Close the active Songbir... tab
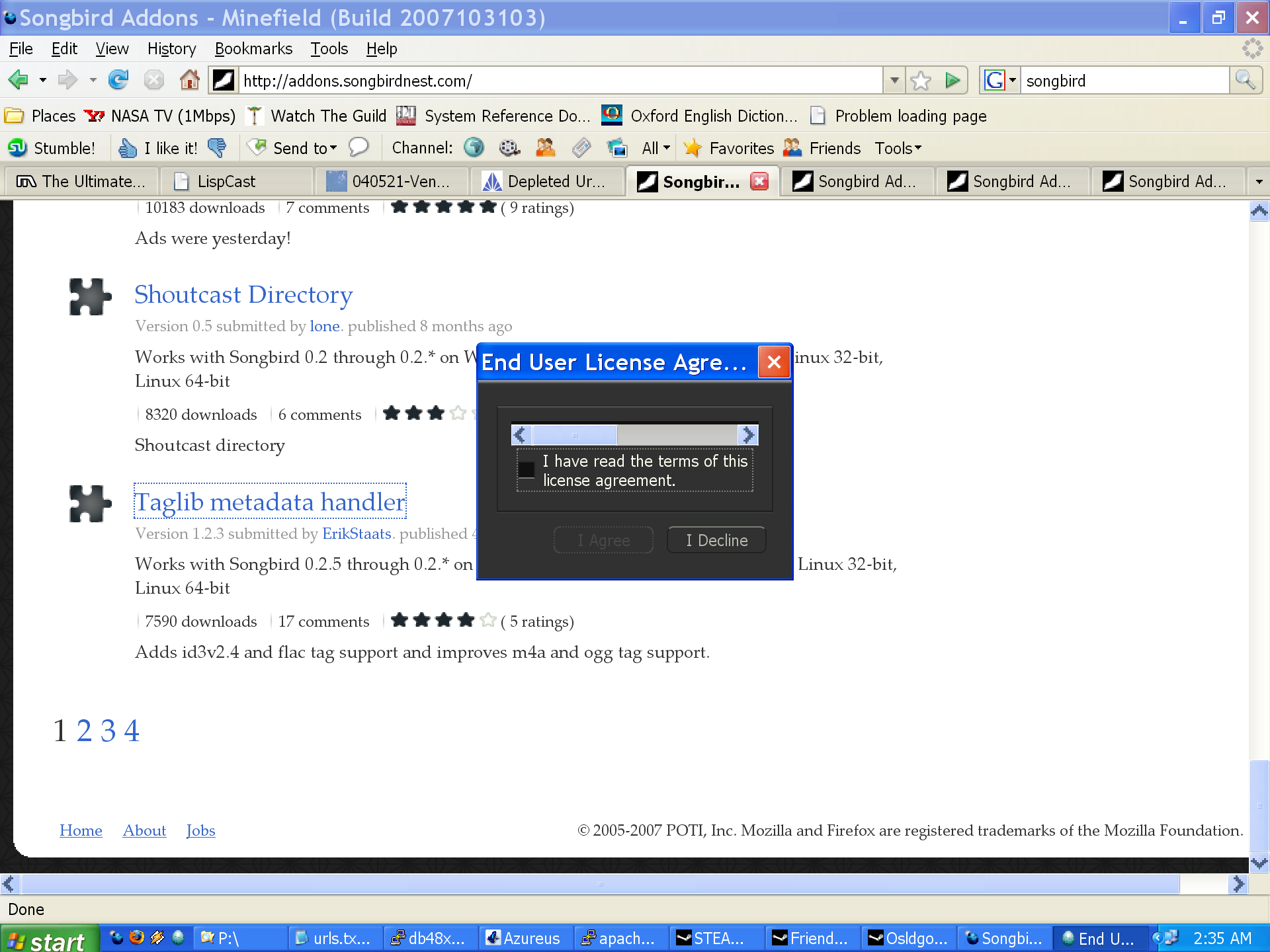Image resolution: width=1270 pixels, height=952 pixels. click(x=759, y=181)
